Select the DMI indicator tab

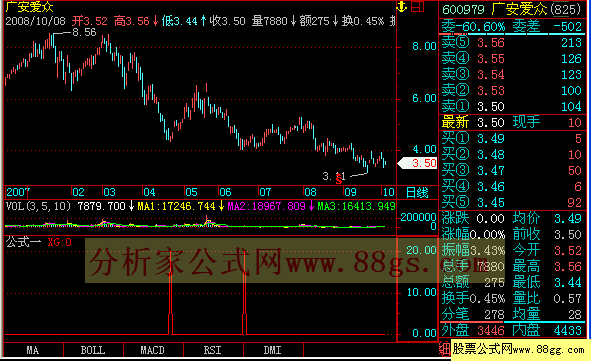tap(273, 350)
